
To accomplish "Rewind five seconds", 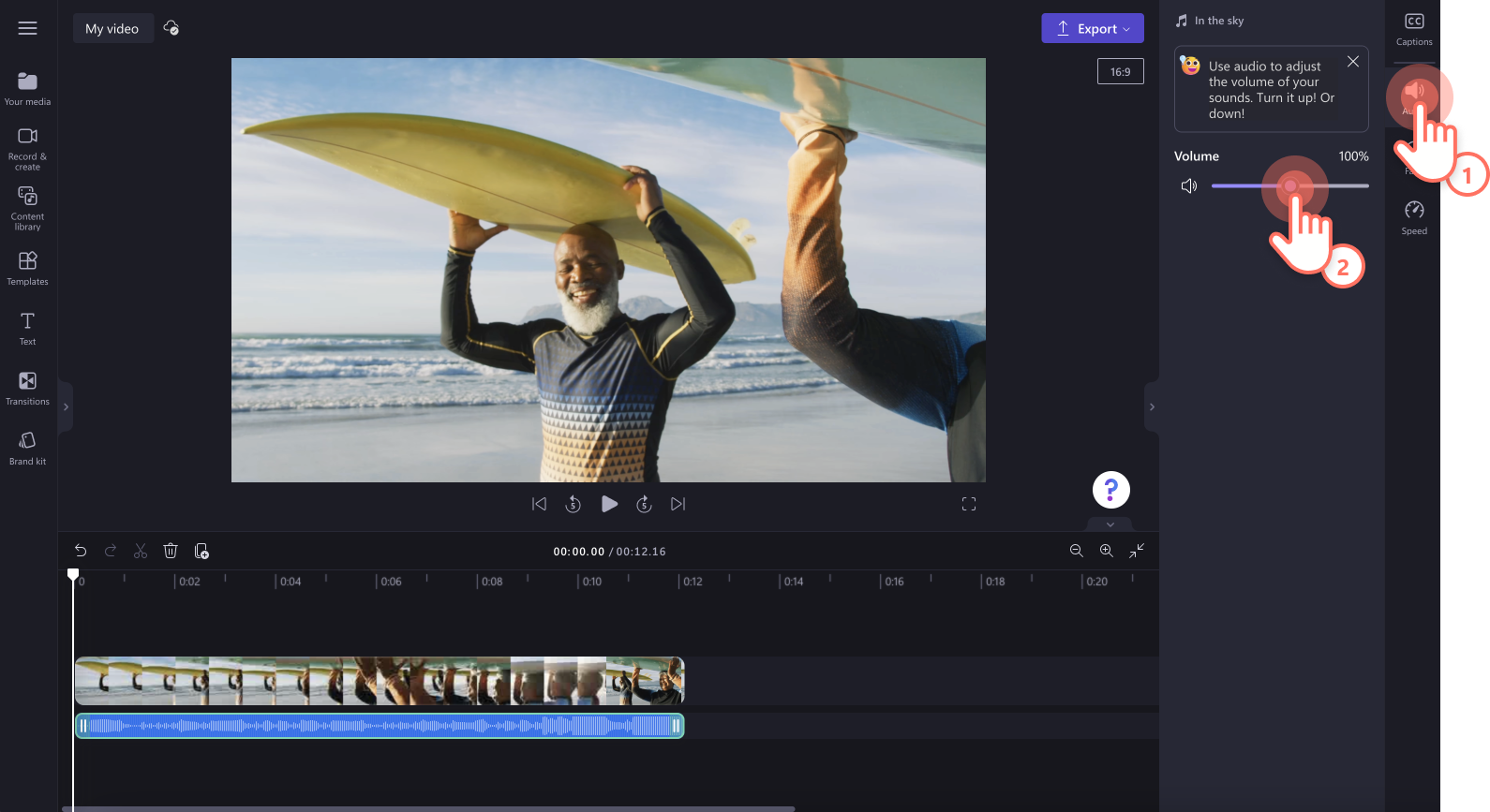I will (x=574, y=504).
